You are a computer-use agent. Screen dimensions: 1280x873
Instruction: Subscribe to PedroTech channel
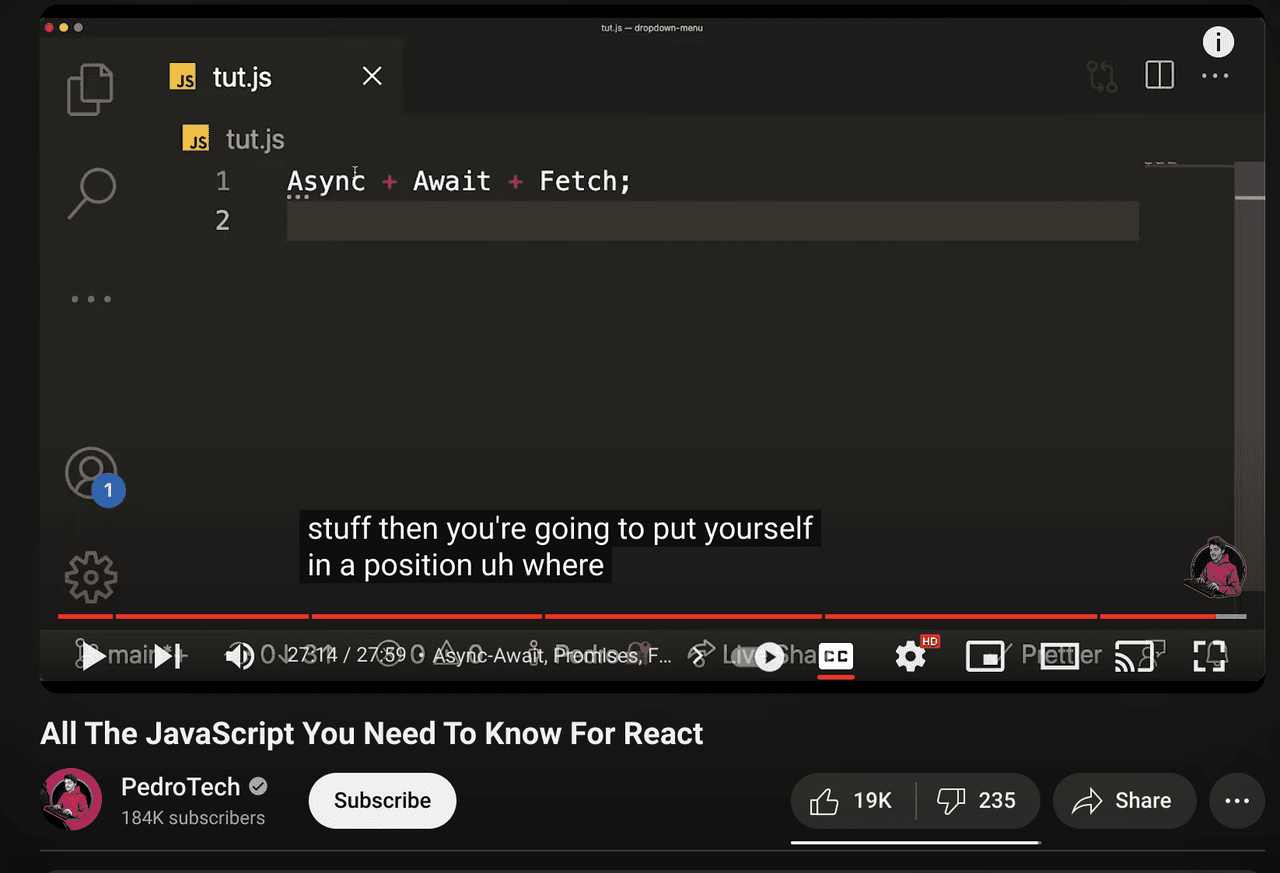pos(382,801)
